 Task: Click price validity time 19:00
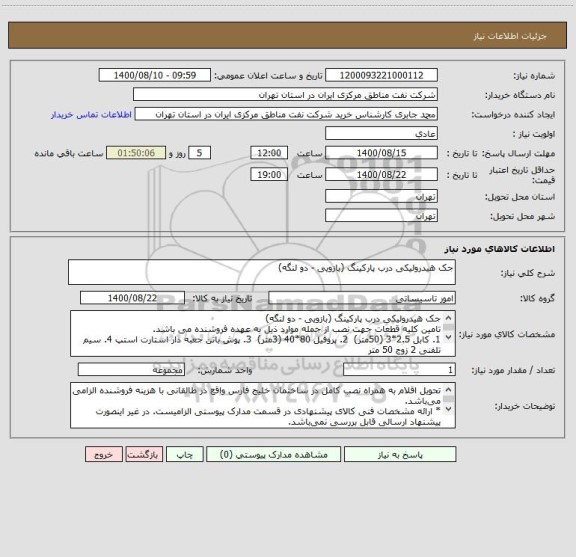(x=269, y=175)
